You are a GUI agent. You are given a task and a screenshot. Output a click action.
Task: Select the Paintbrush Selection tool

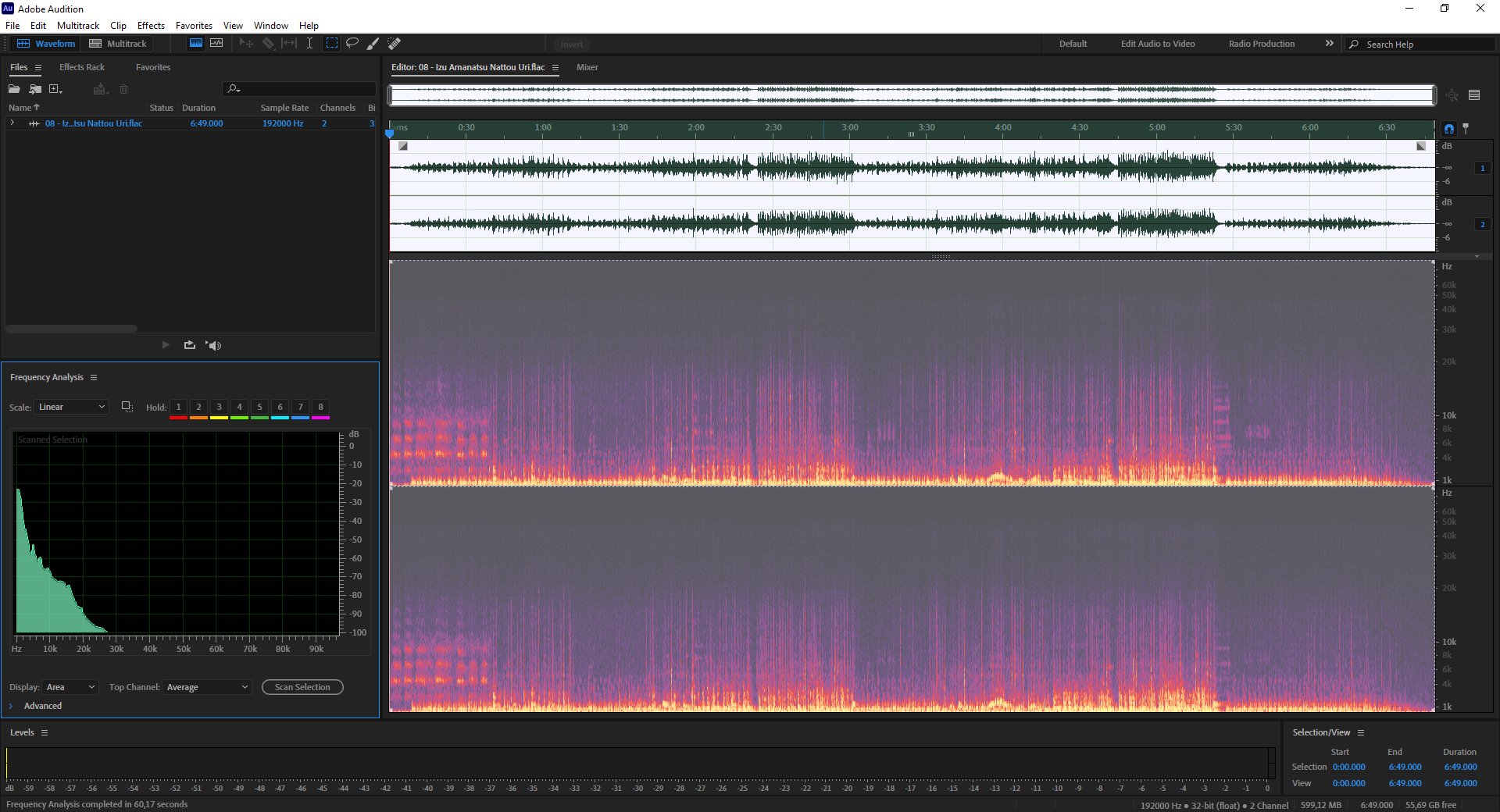coord(373,43)
